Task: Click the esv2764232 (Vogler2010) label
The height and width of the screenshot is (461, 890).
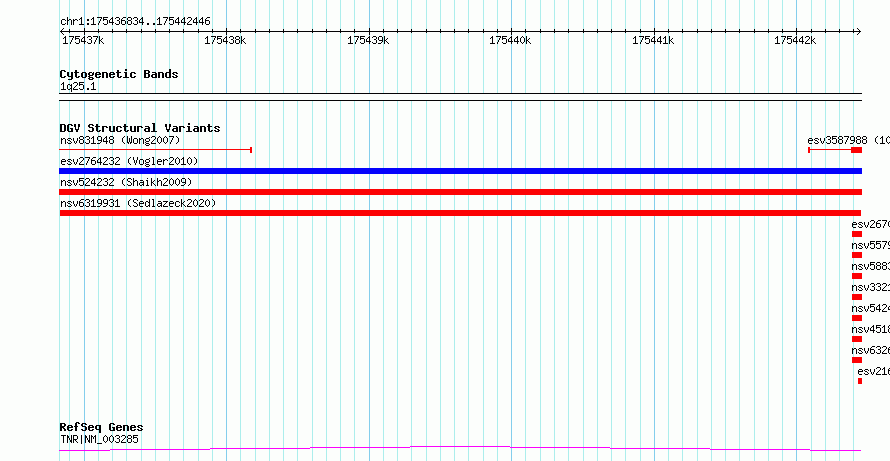Action: point(129,161)
